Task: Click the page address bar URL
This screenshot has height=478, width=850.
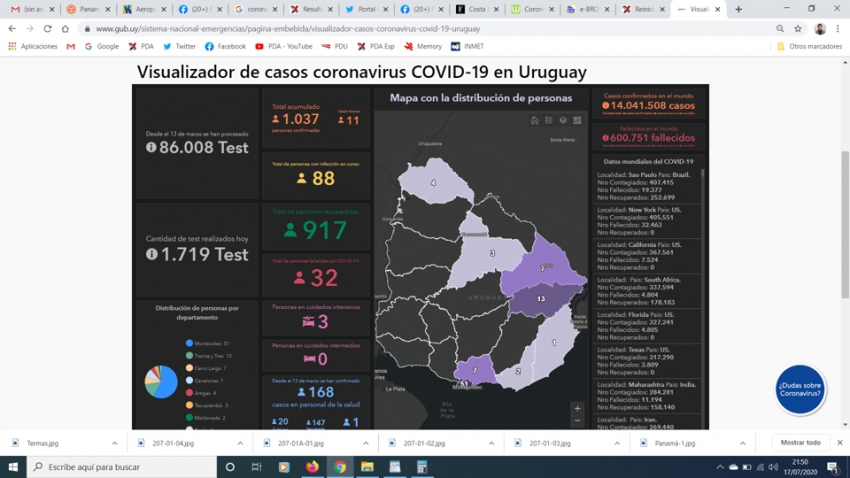Action: (288, 29)
